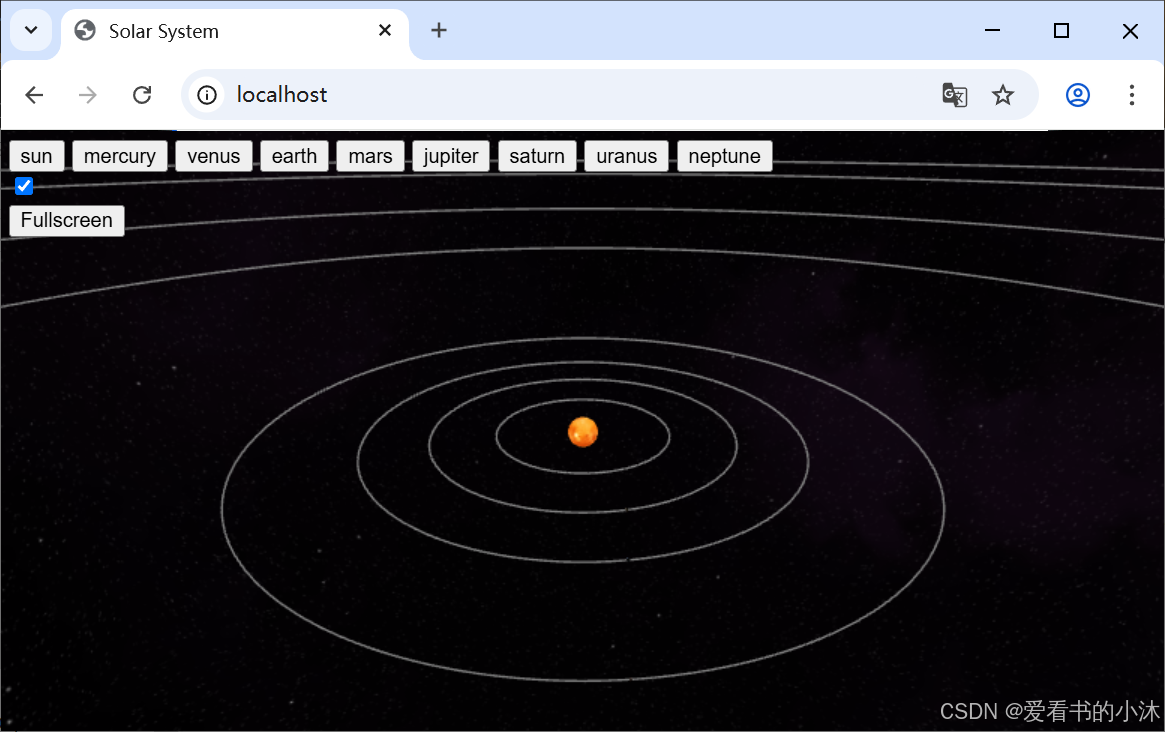1165x732 pixels.
Task: Minimize the browser window
Action: click(x=993, y=30)
